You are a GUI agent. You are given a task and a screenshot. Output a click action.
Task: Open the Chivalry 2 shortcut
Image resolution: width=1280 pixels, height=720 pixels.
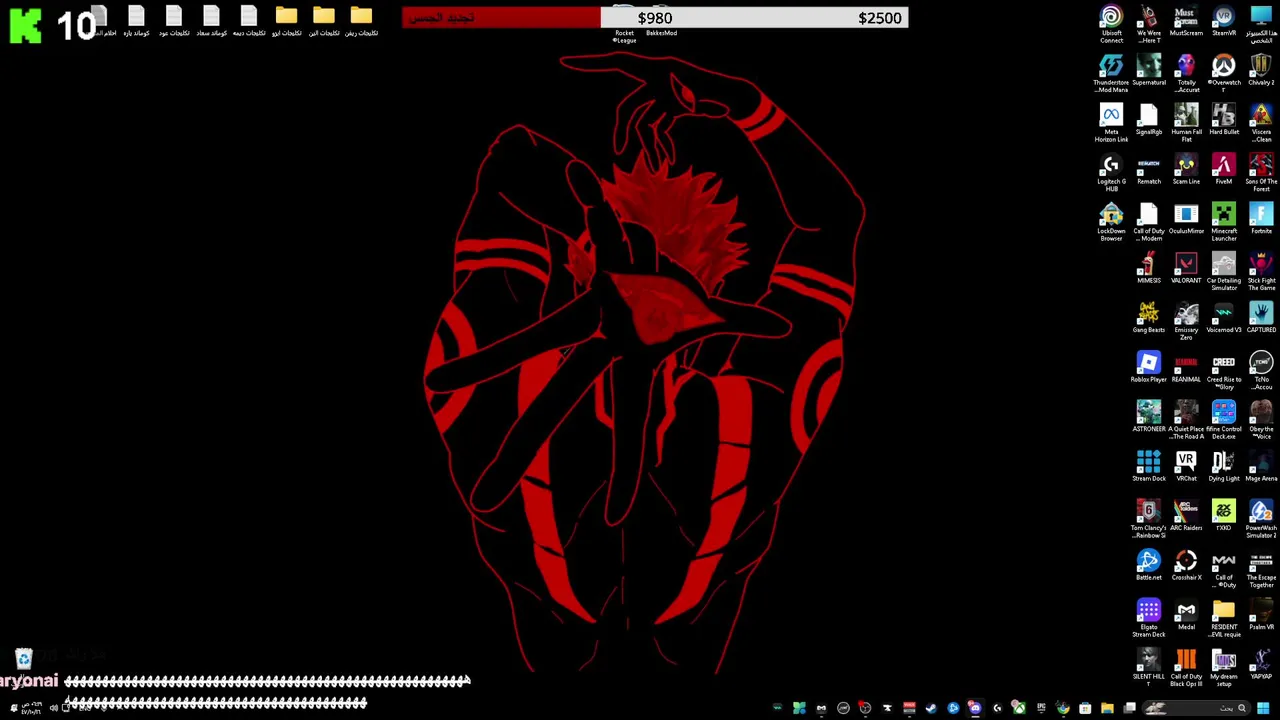[x=1261, y=71]
